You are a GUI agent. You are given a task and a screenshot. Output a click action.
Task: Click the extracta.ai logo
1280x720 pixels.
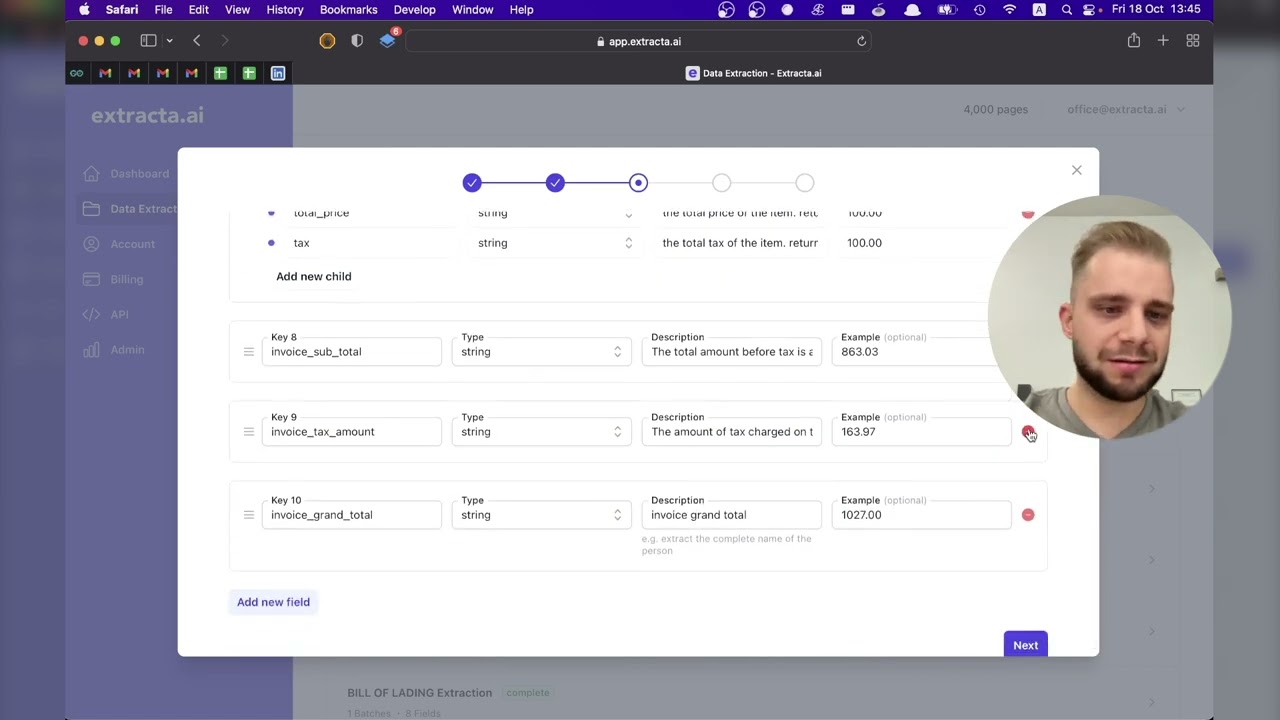[x=147, y=116]
